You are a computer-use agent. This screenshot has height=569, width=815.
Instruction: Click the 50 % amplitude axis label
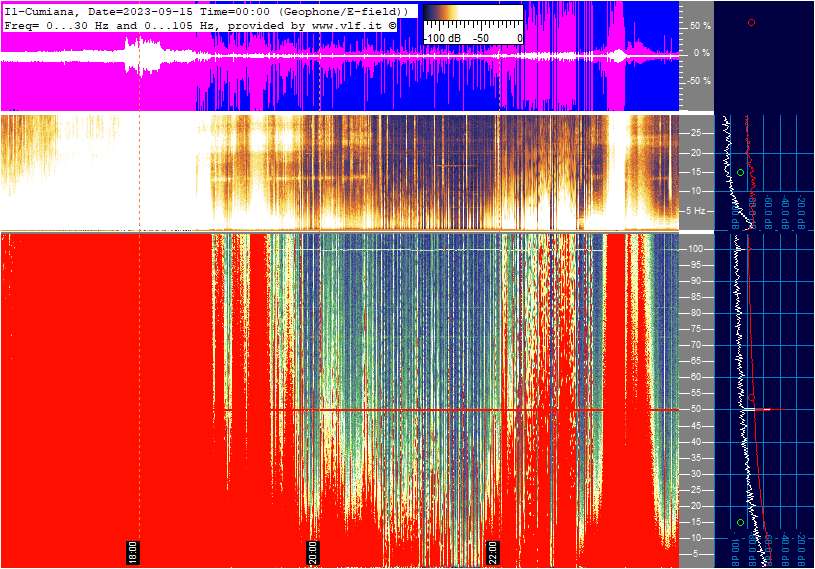pyautogui.click(x=700, y=25)
